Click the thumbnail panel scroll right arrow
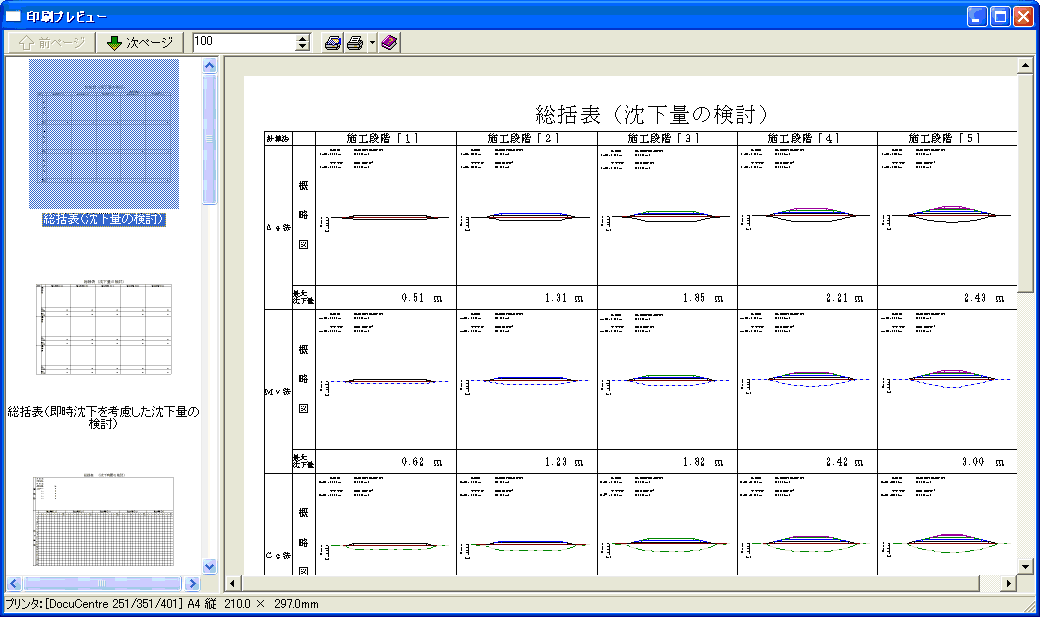The width and height of the screenshot is (1040, 617). tap(192, 584)
